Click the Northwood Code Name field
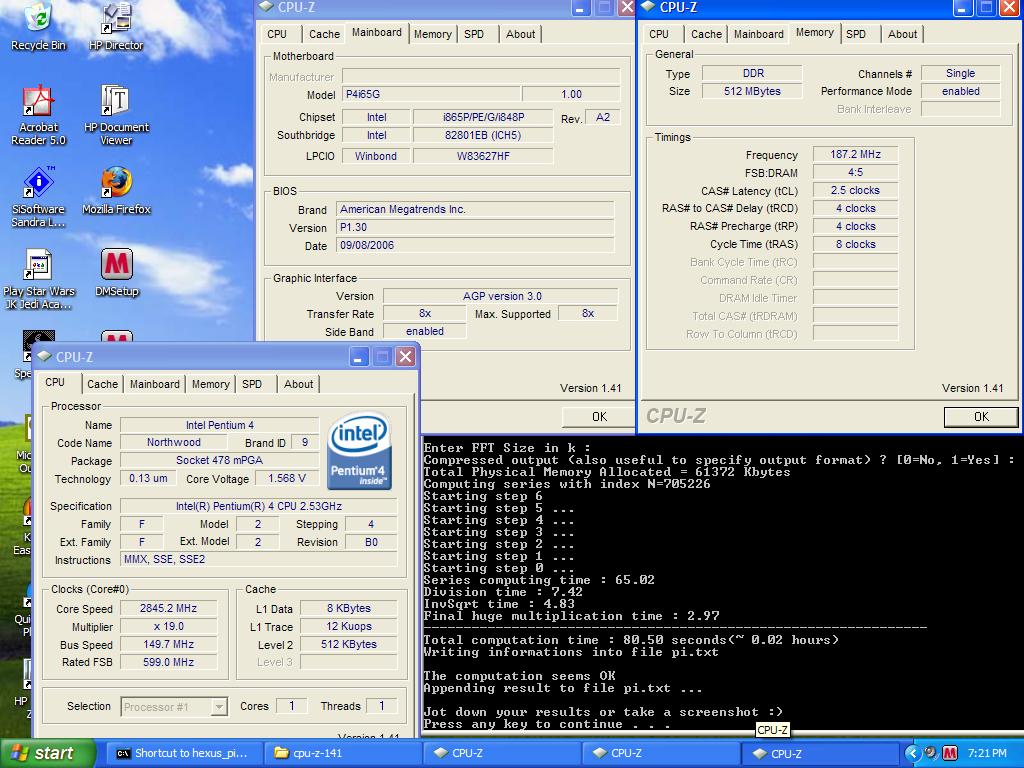Image resolution: width=1024 pixels, height=768 pixels. pos(173,442)
